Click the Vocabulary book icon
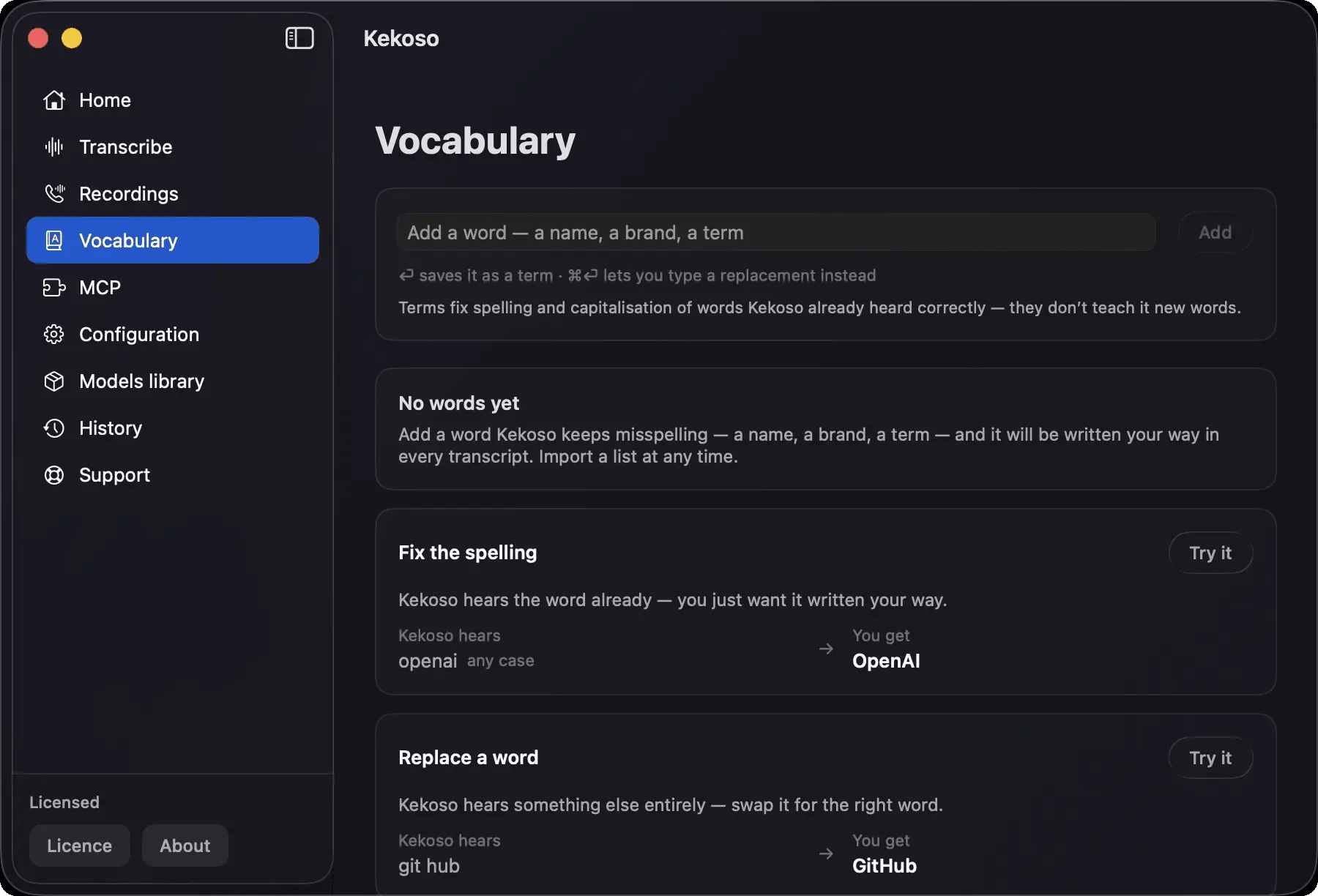This screenshot has width=1318, height=896. pos(54,241)
